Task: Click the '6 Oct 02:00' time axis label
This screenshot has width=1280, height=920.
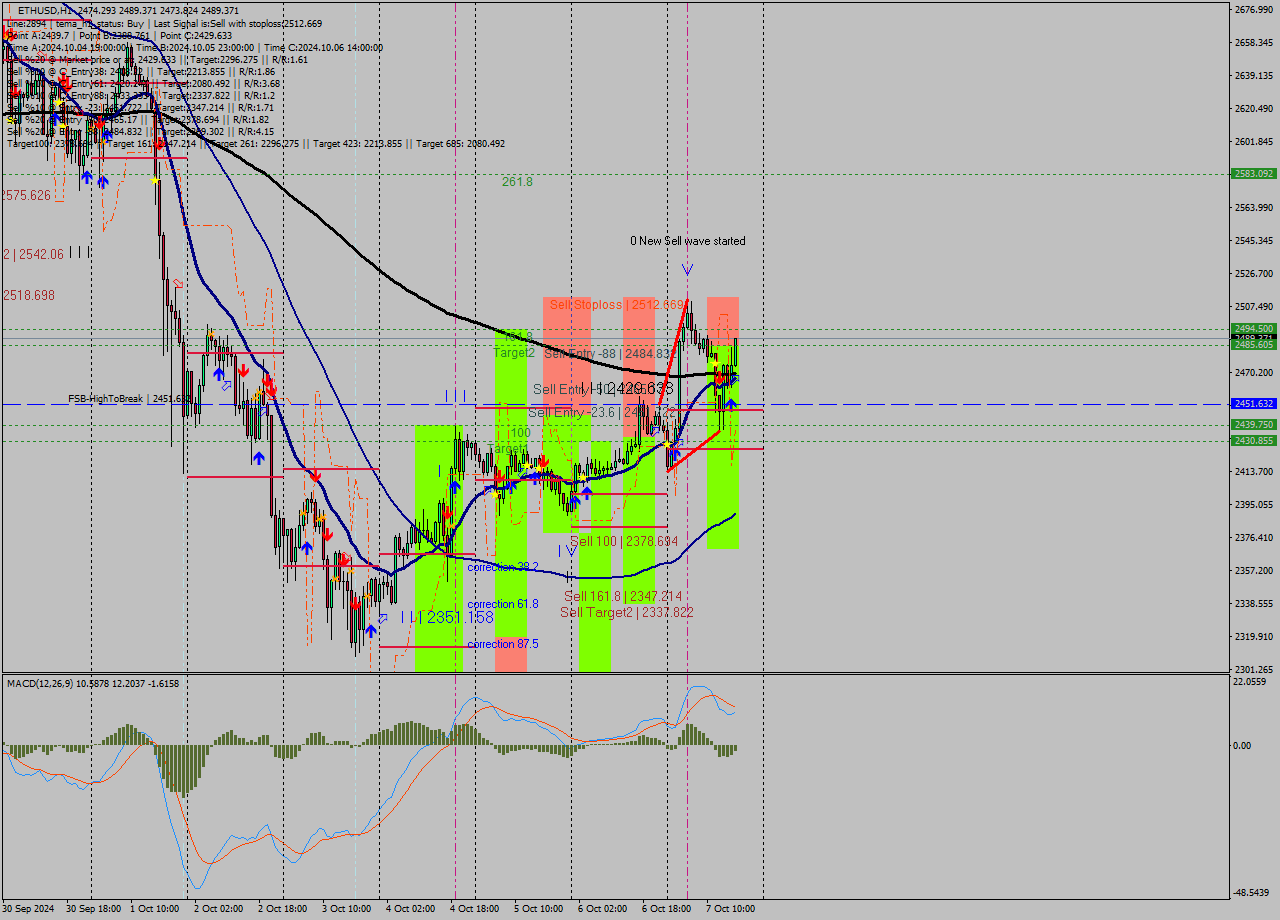Action: 603,909
